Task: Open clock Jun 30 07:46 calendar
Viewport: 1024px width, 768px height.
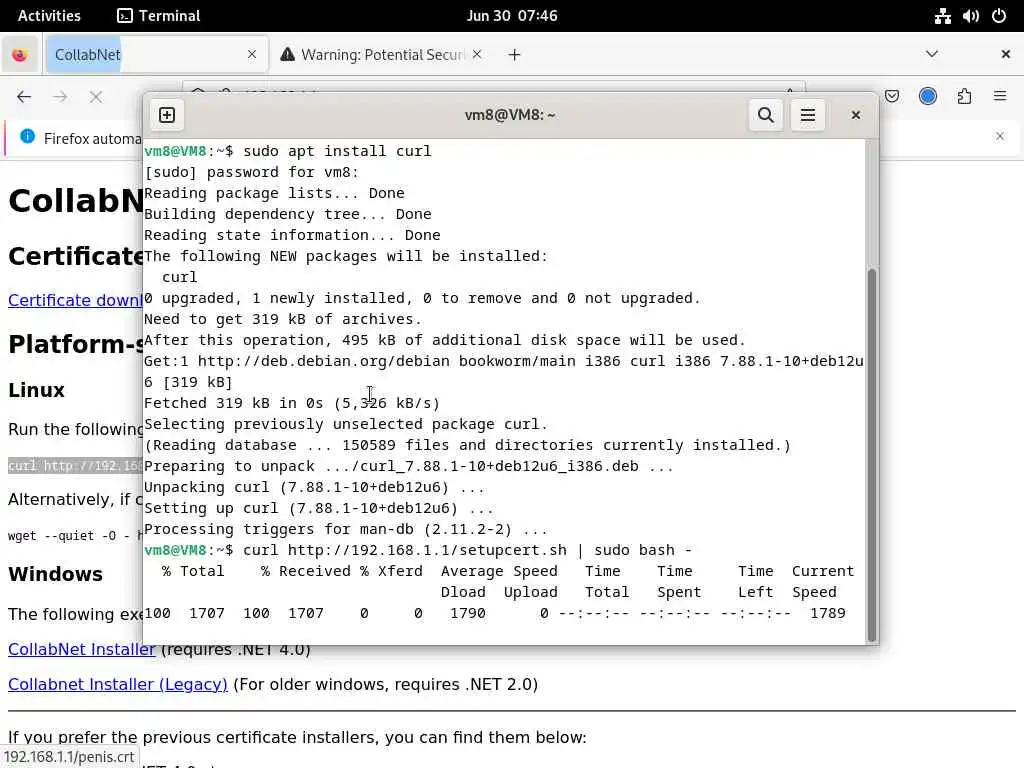Action: pyautogui.click(x=512, y=16)
